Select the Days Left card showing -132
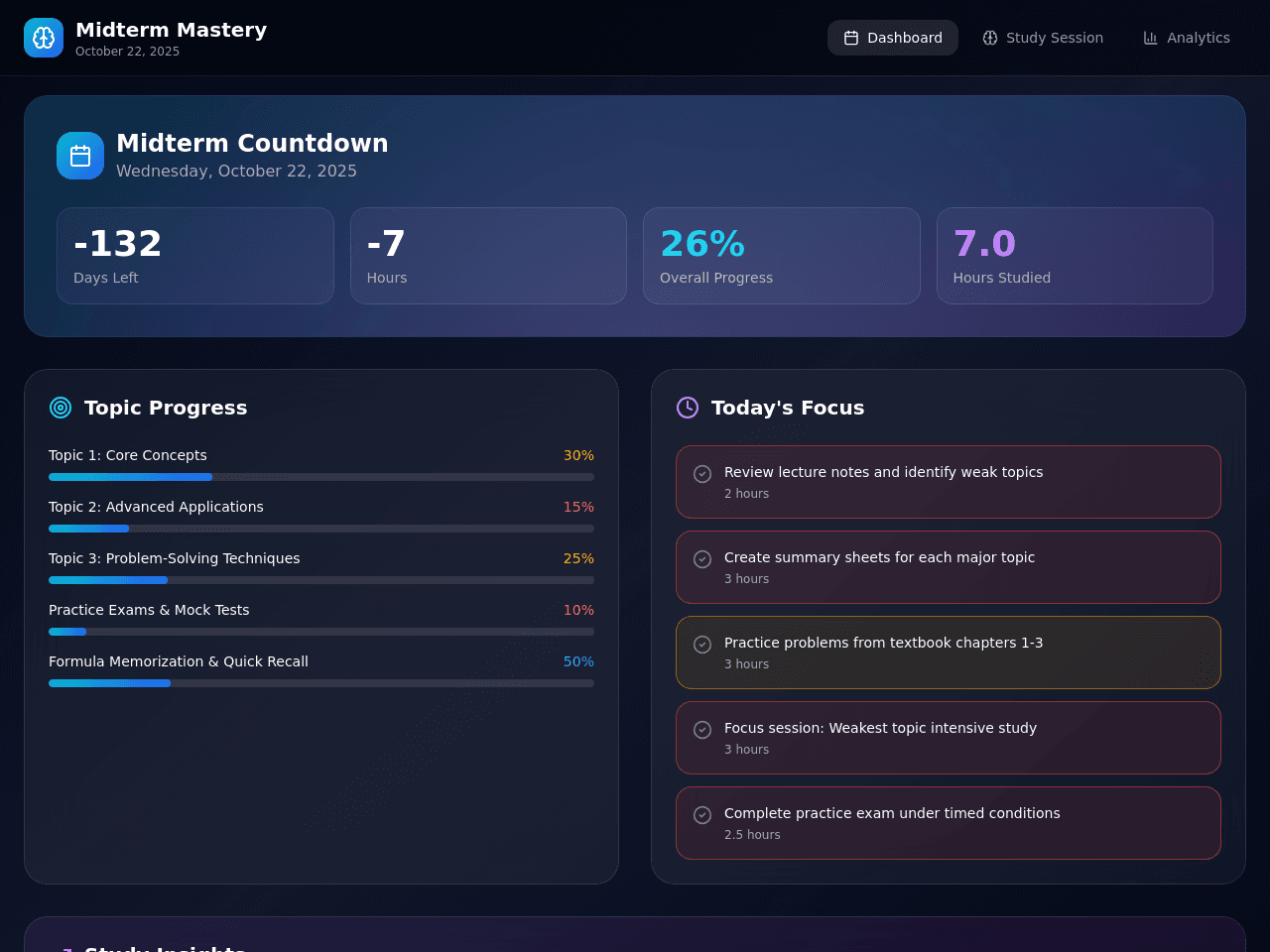 point(195,256)
